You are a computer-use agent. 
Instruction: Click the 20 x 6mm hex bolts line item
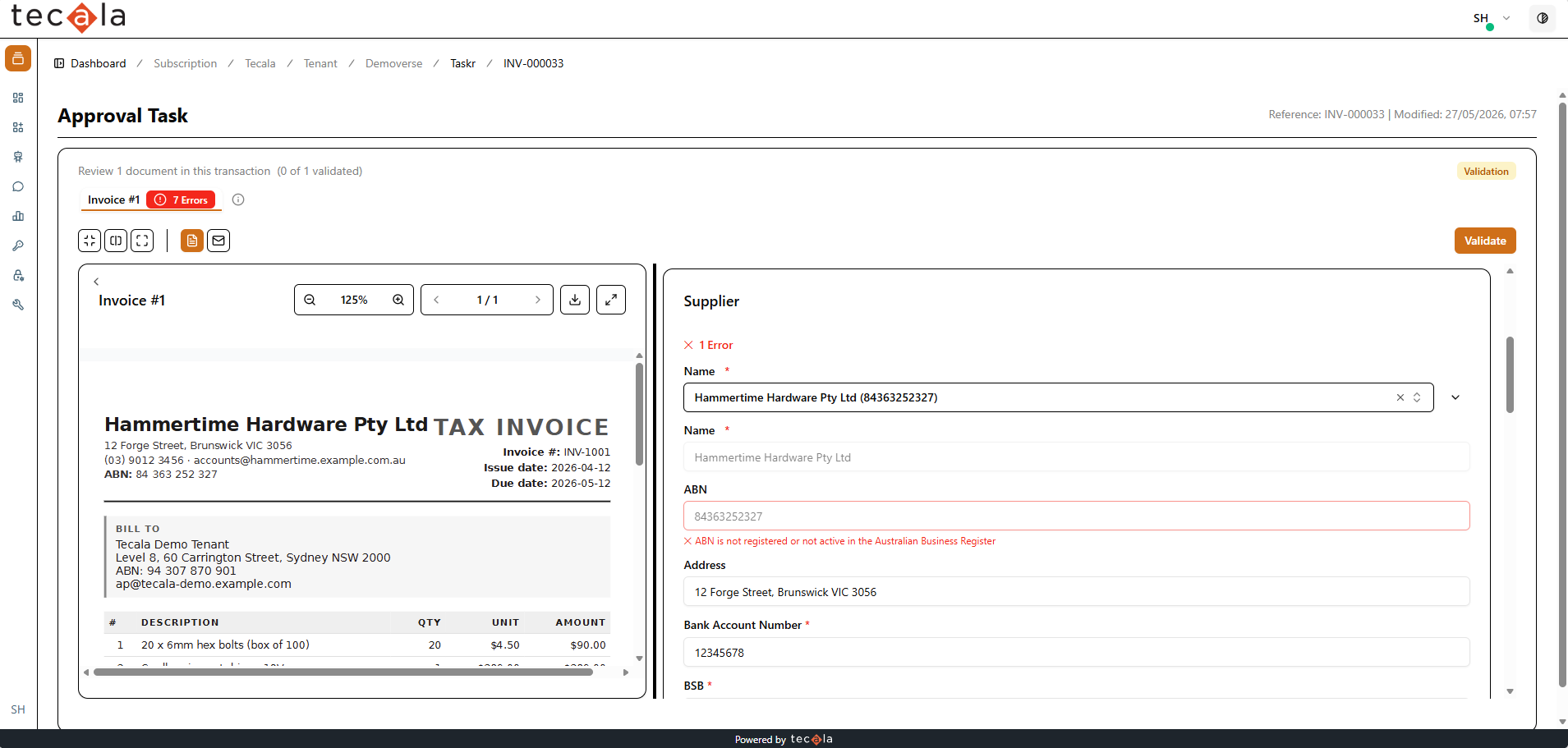225,645
